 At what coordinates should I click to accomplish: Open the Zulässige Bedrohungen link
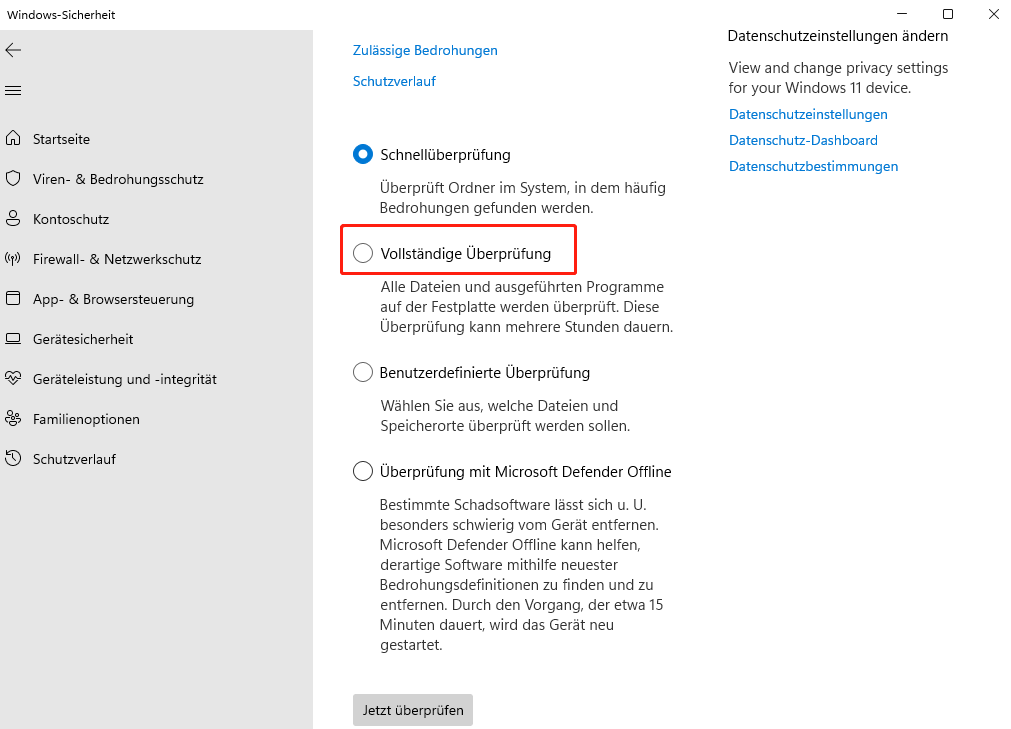425,50
